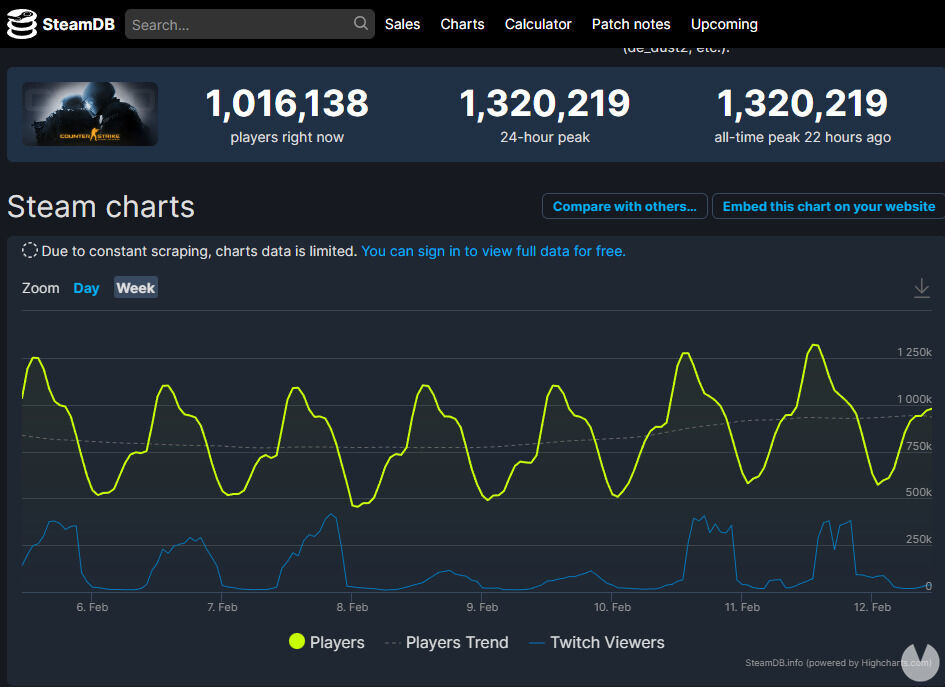Follow the sign in to view full data link

tap(493, 251)
